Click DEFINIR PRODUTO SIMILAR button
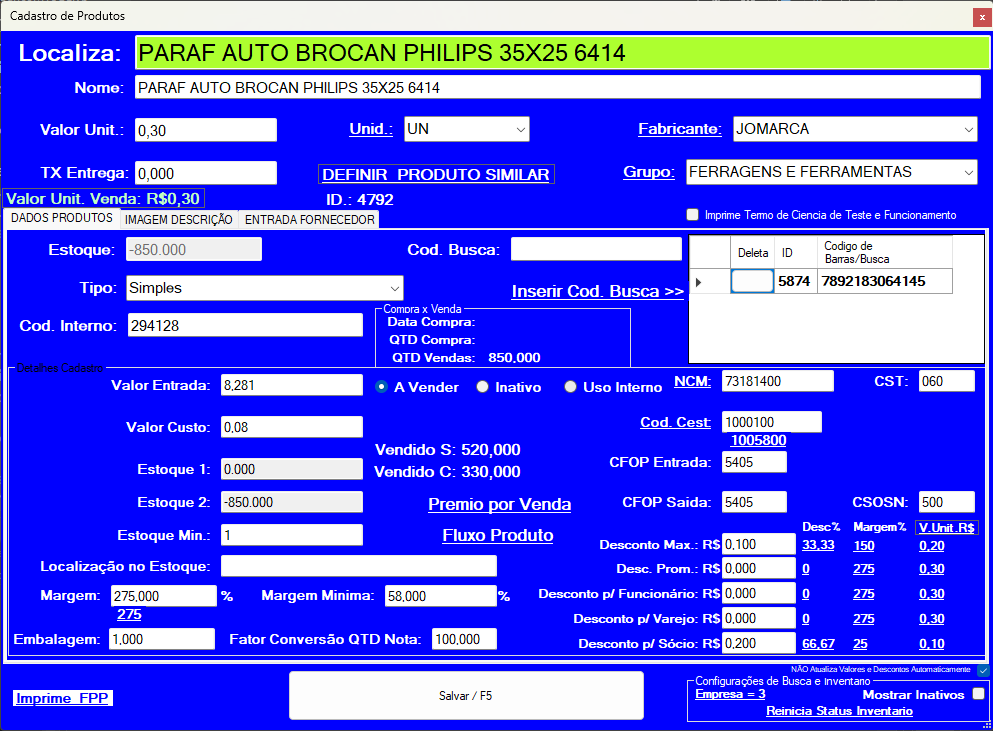Viewport: 993px width, 731px height. pyautogui.click(x=435, y=175)
